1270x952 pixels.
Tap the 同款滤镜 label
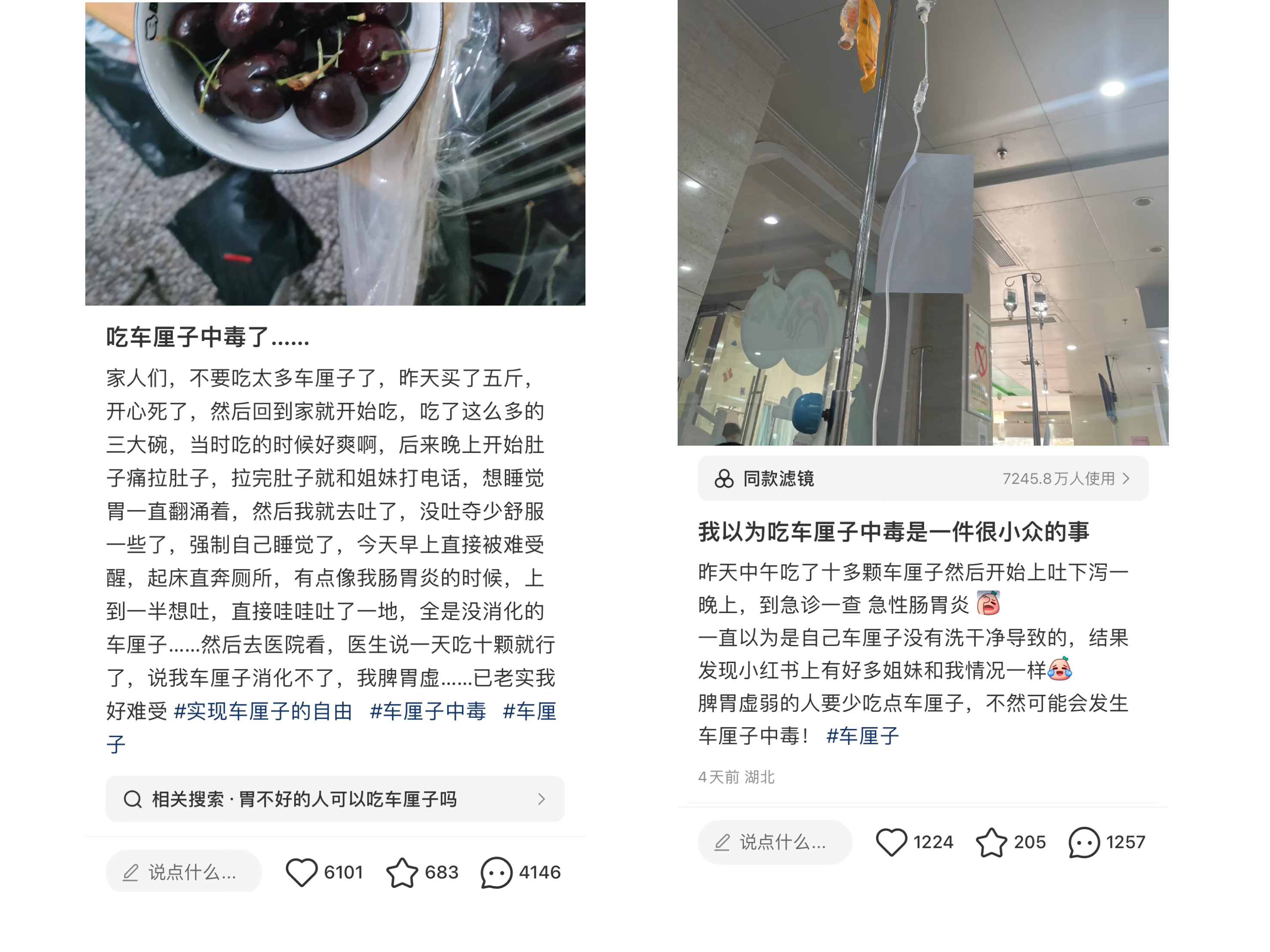point(778,478)
